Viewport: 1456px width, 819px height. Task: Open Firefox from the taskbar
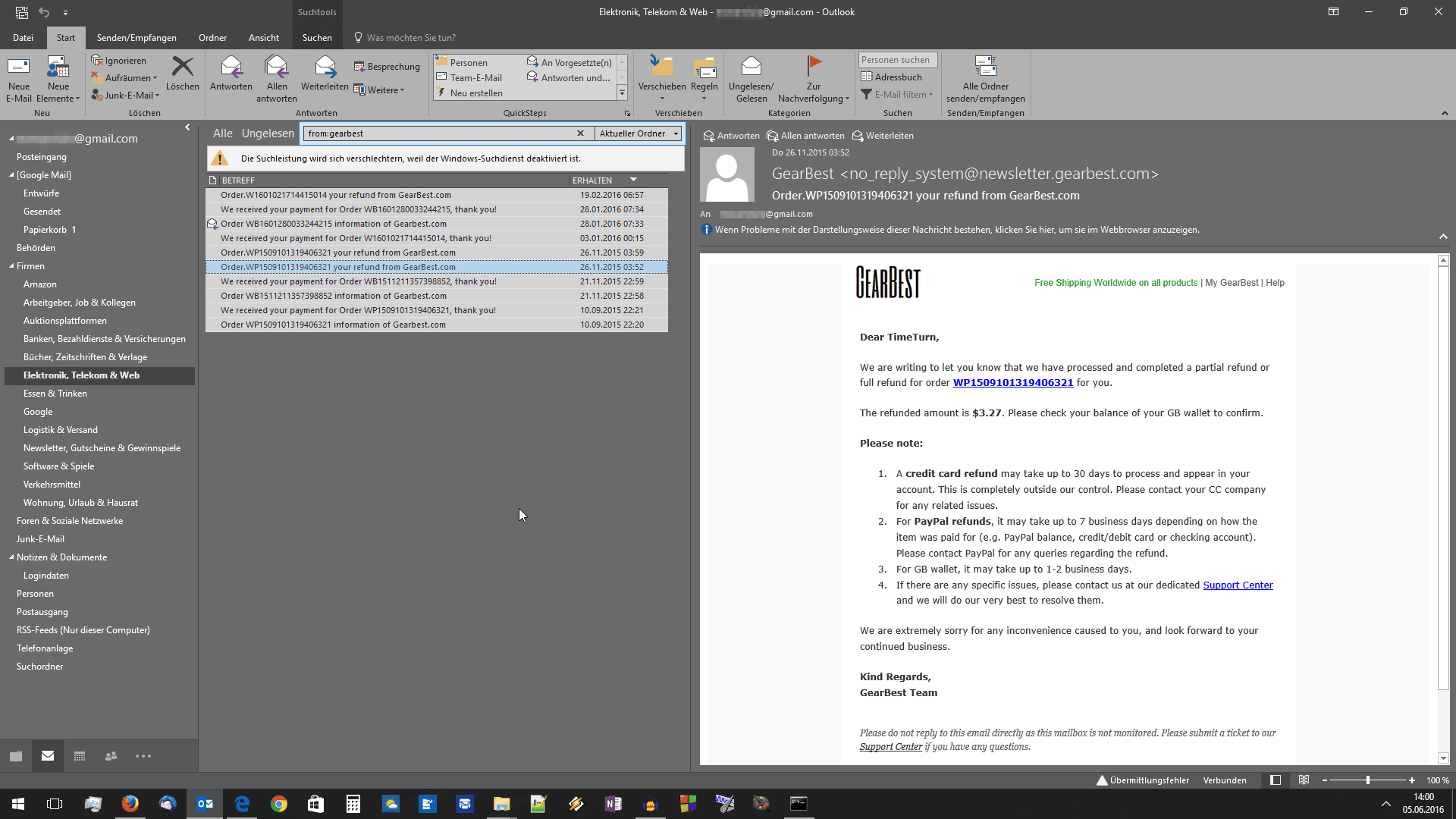[130, 804]
